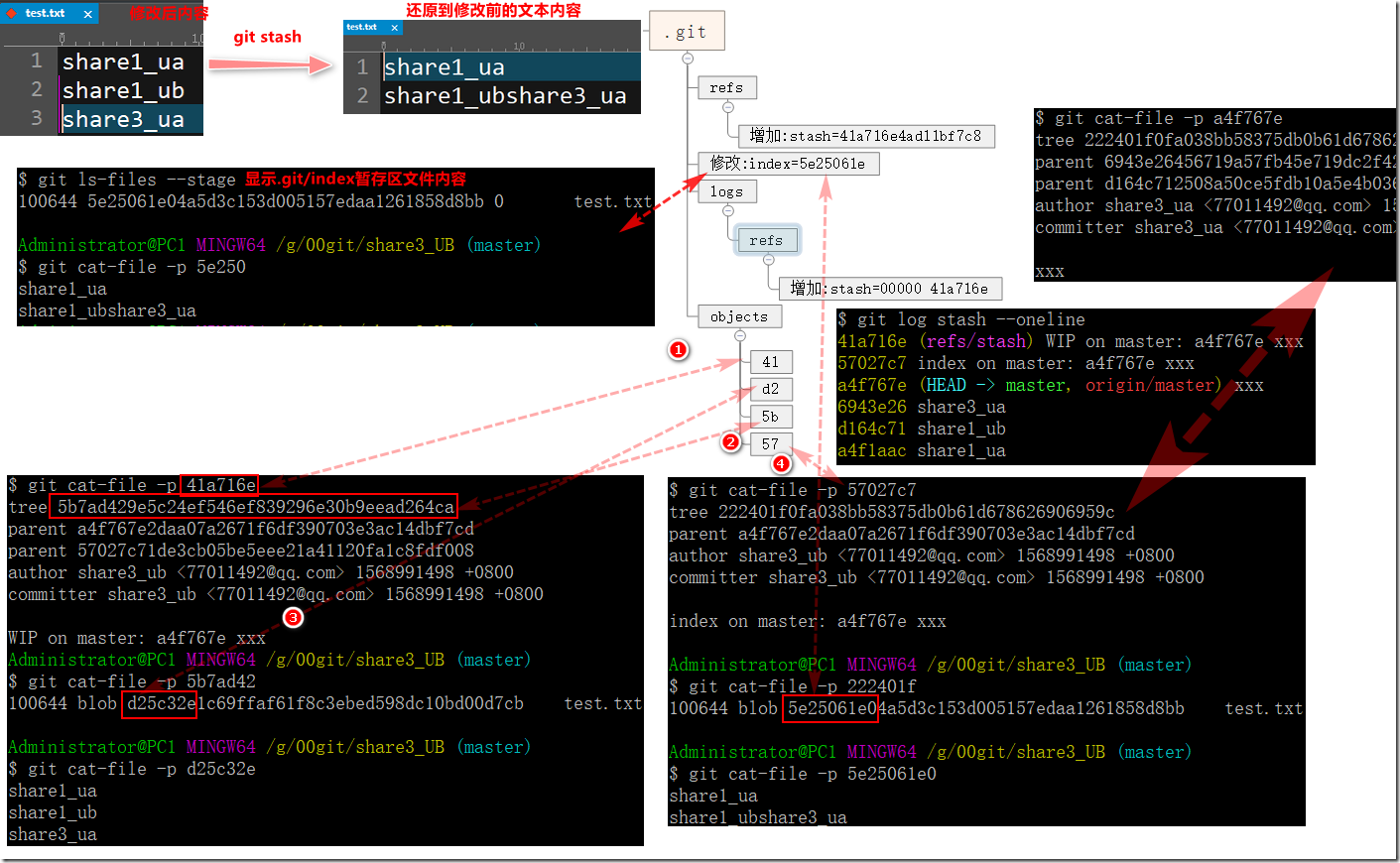This screenshot has height=863, width=1400.
Task: Select the 增加:stash=00000 41a716e node
Action: 889,289
